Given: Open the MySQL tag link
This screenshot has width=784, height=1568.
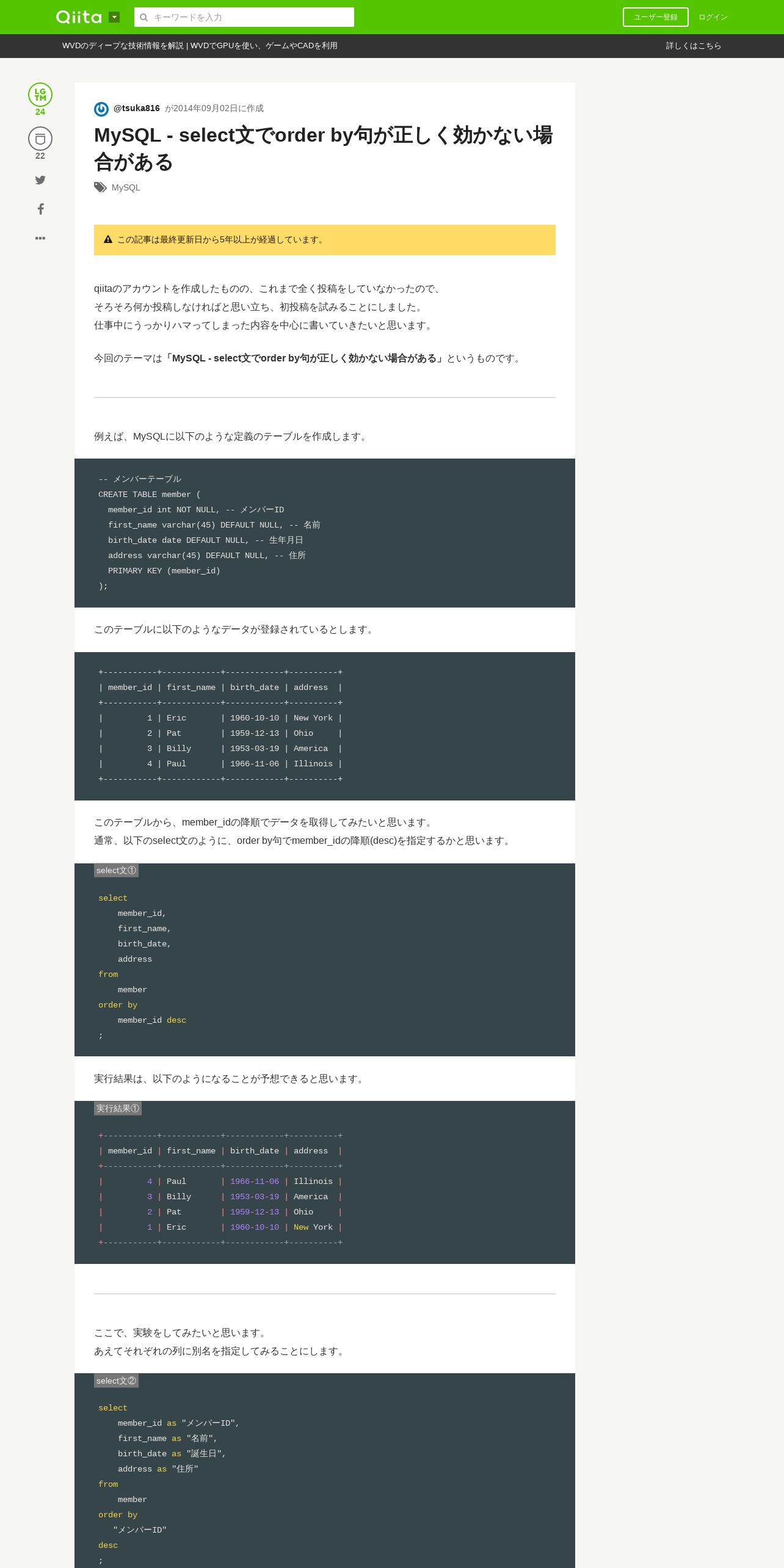Looking at the screenshot, I should click(x=126, y=187).
